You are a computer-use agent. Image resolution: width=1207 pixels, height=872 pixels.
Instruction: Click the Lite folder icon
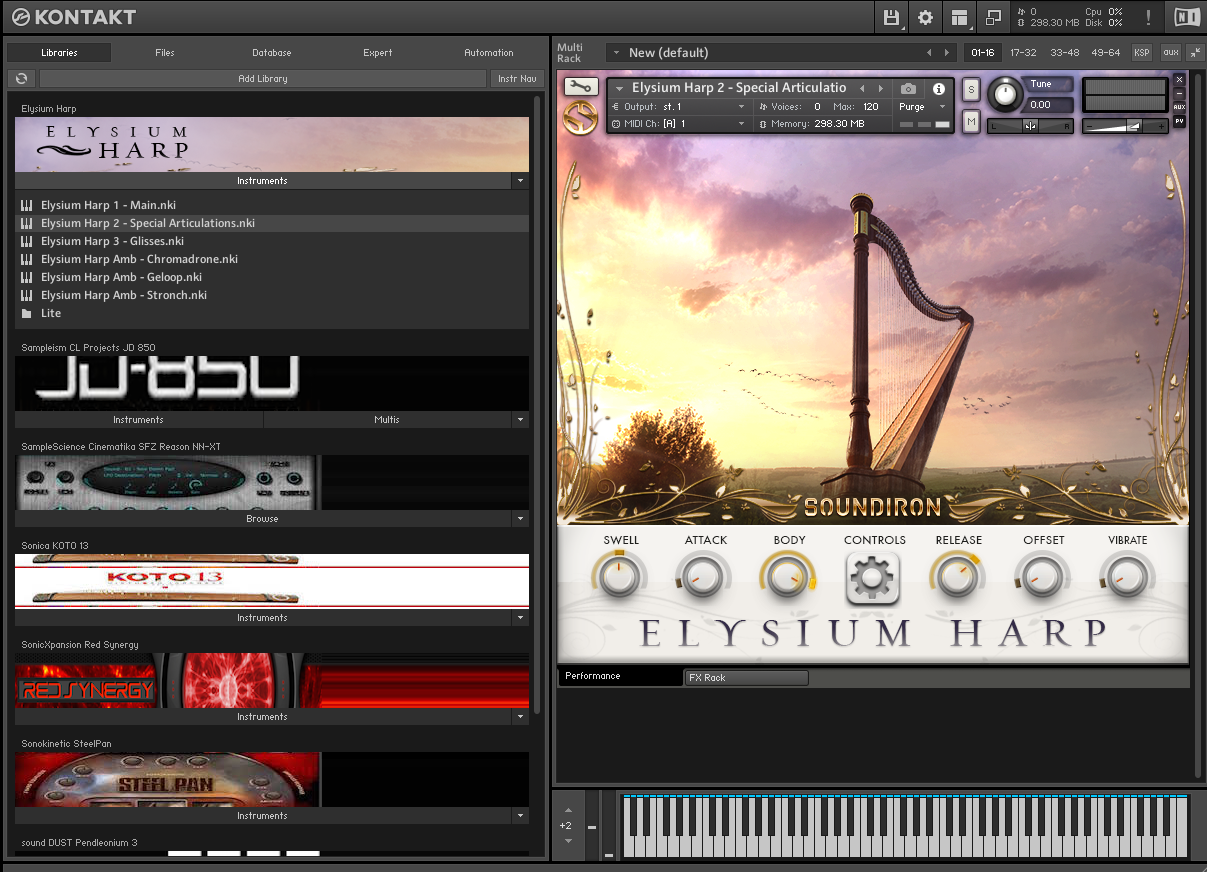26,313
